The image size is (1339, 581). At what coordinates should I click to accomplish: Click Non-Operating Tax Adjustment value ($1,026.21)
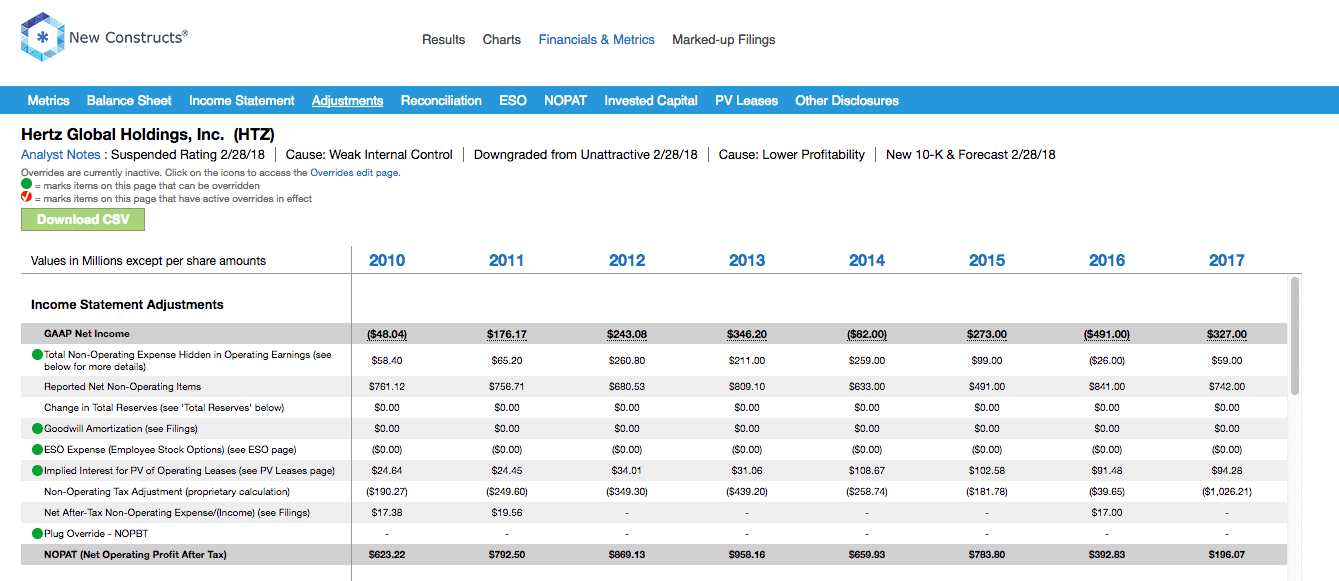pos(1227,491)
